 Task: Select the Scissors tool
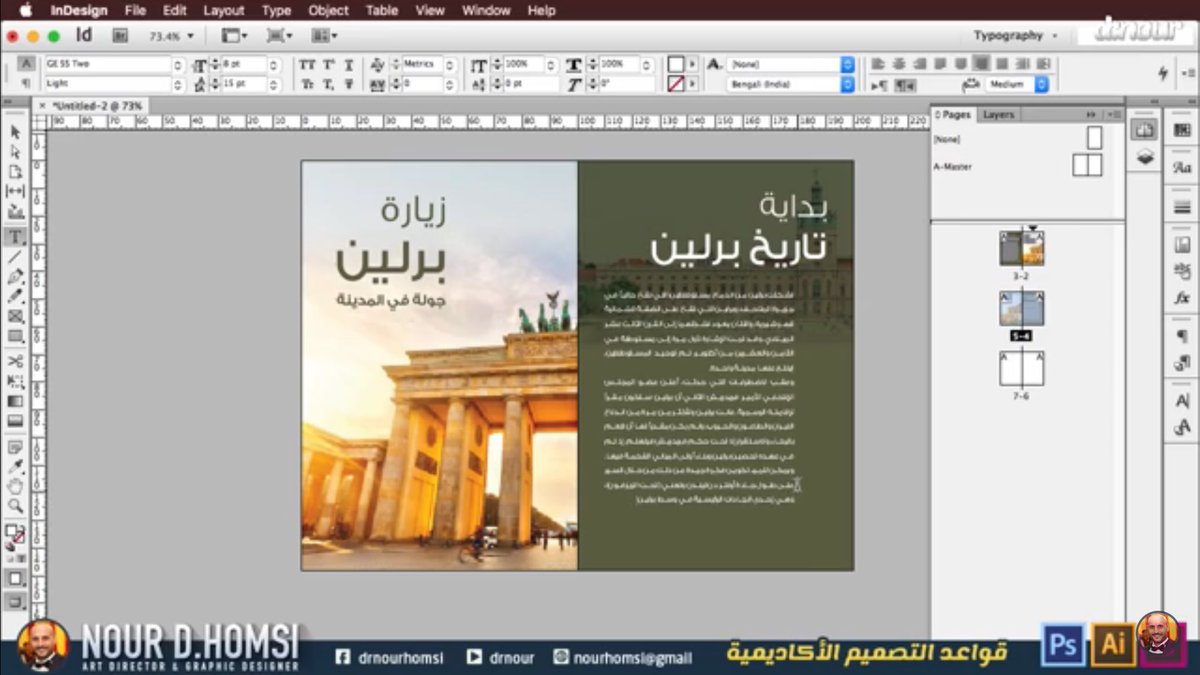[15, 361]
